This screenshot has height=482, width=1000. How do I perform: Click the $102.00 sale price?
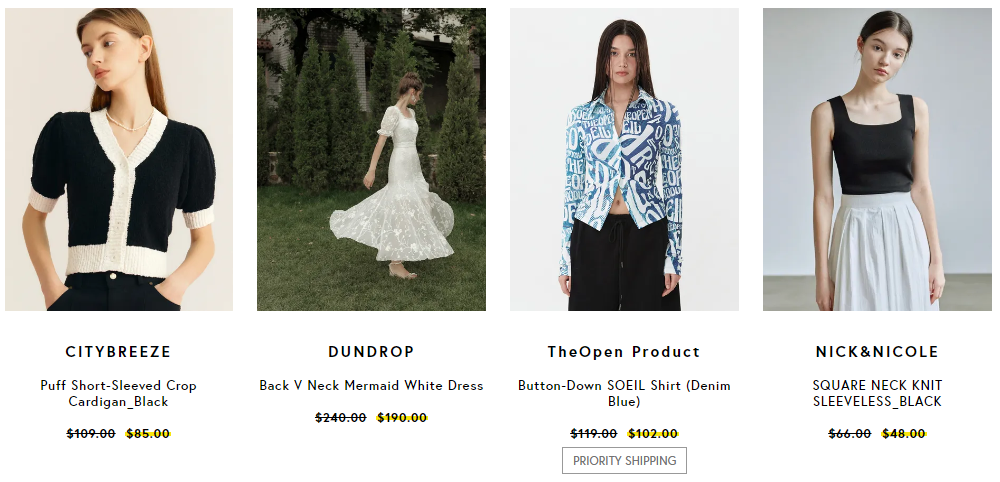(x=653, y=434)
